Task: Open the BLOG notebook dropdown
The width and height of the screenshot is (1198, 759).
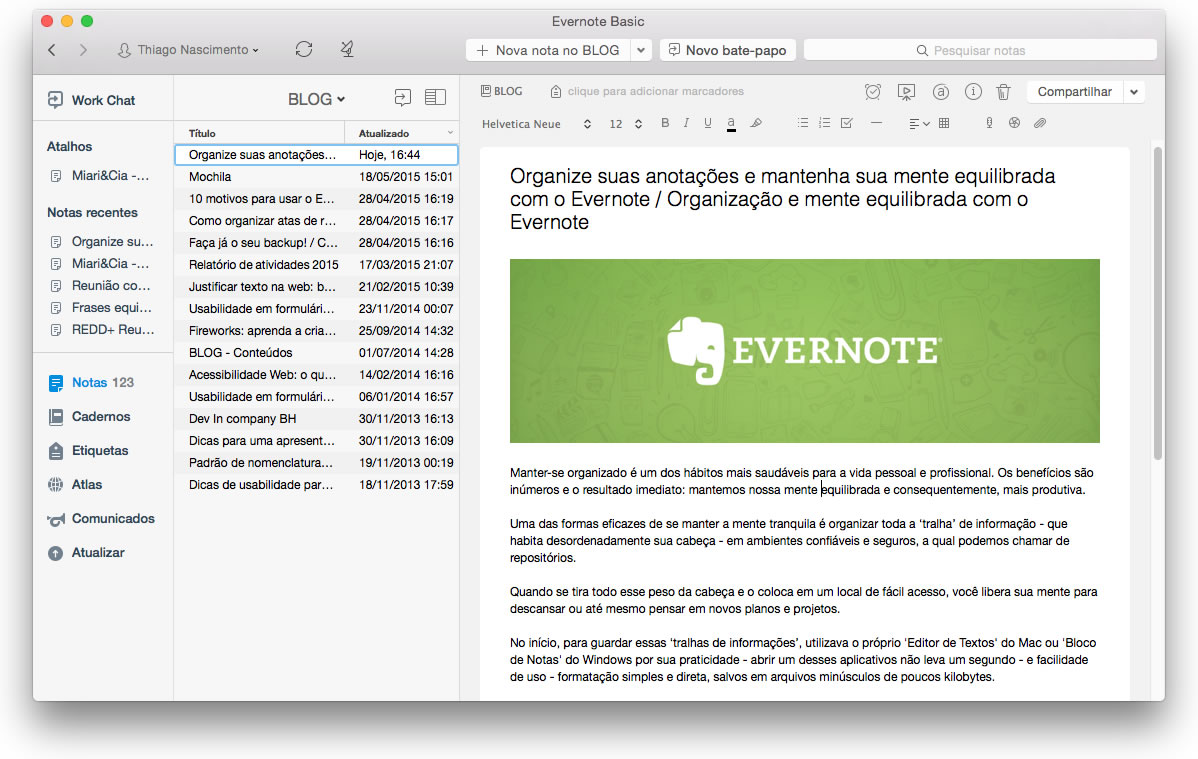Action: coord(316,99)
